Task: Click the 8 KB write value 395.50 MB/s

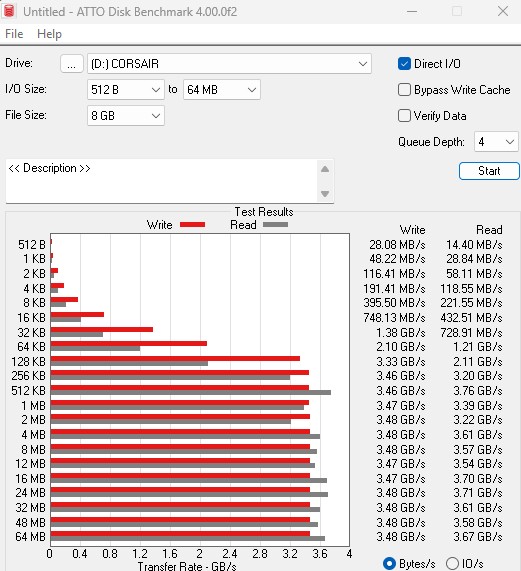Action: coord(394,303)
